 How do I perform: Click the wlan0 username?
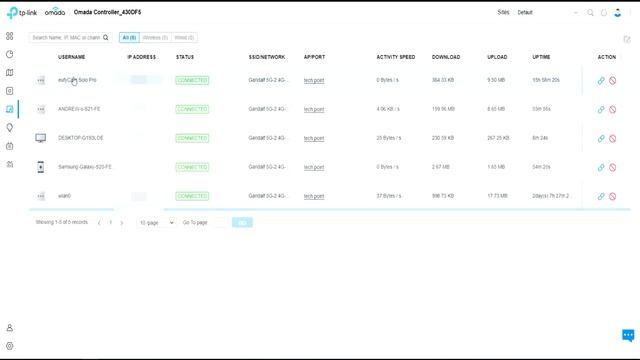tap(64, 196)
